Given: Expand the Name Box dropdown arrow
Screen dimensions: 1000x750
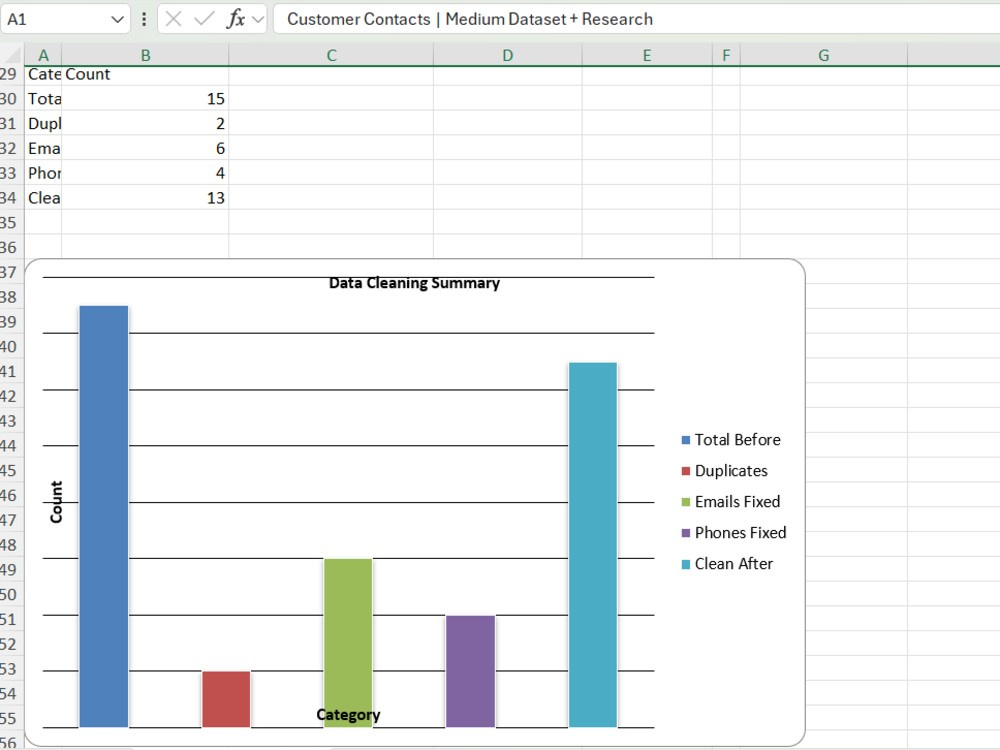Looking at the screenshot, I should 117,20.
